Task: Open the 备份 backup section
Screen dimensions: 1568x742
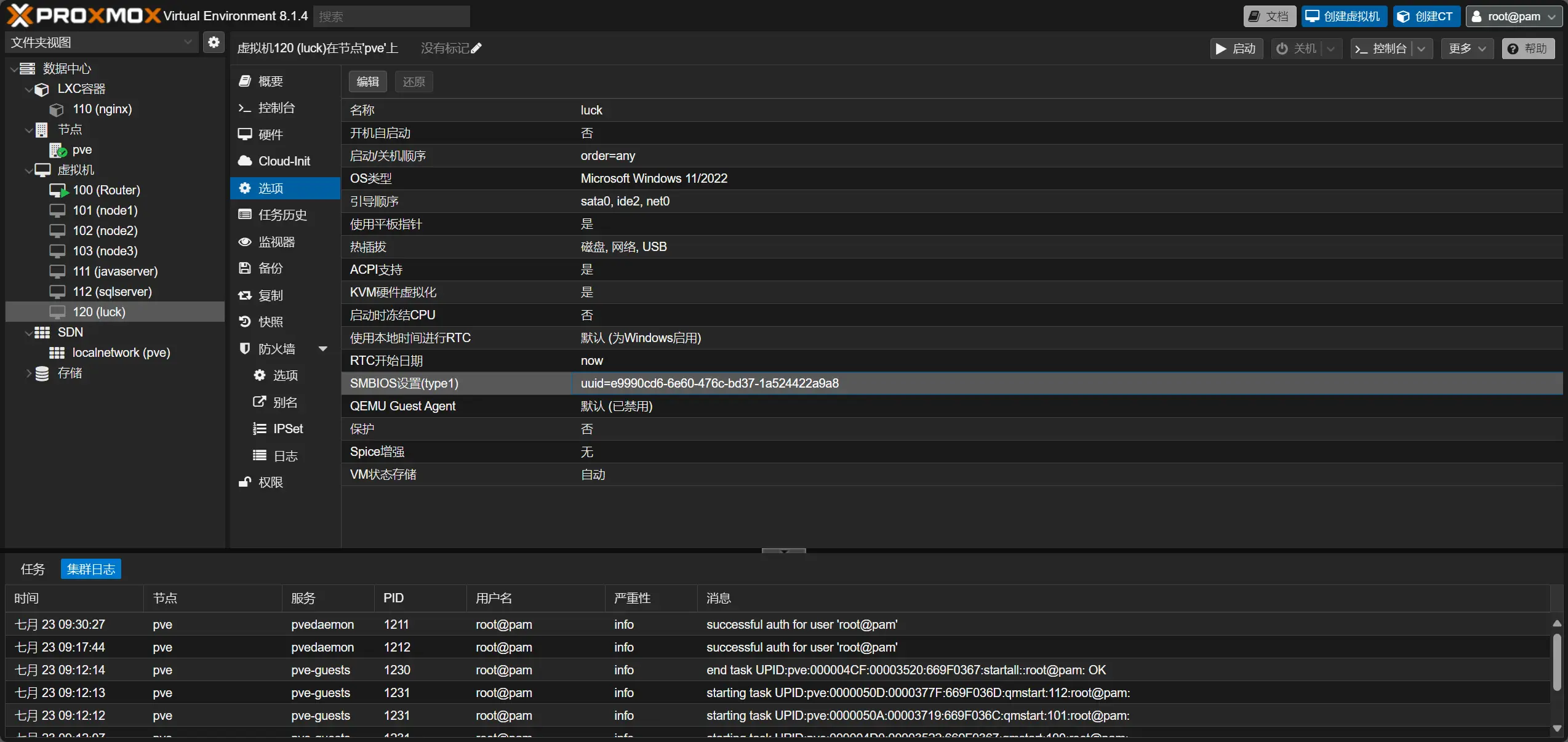Action: pyautogui.click(x=270, y=268)
